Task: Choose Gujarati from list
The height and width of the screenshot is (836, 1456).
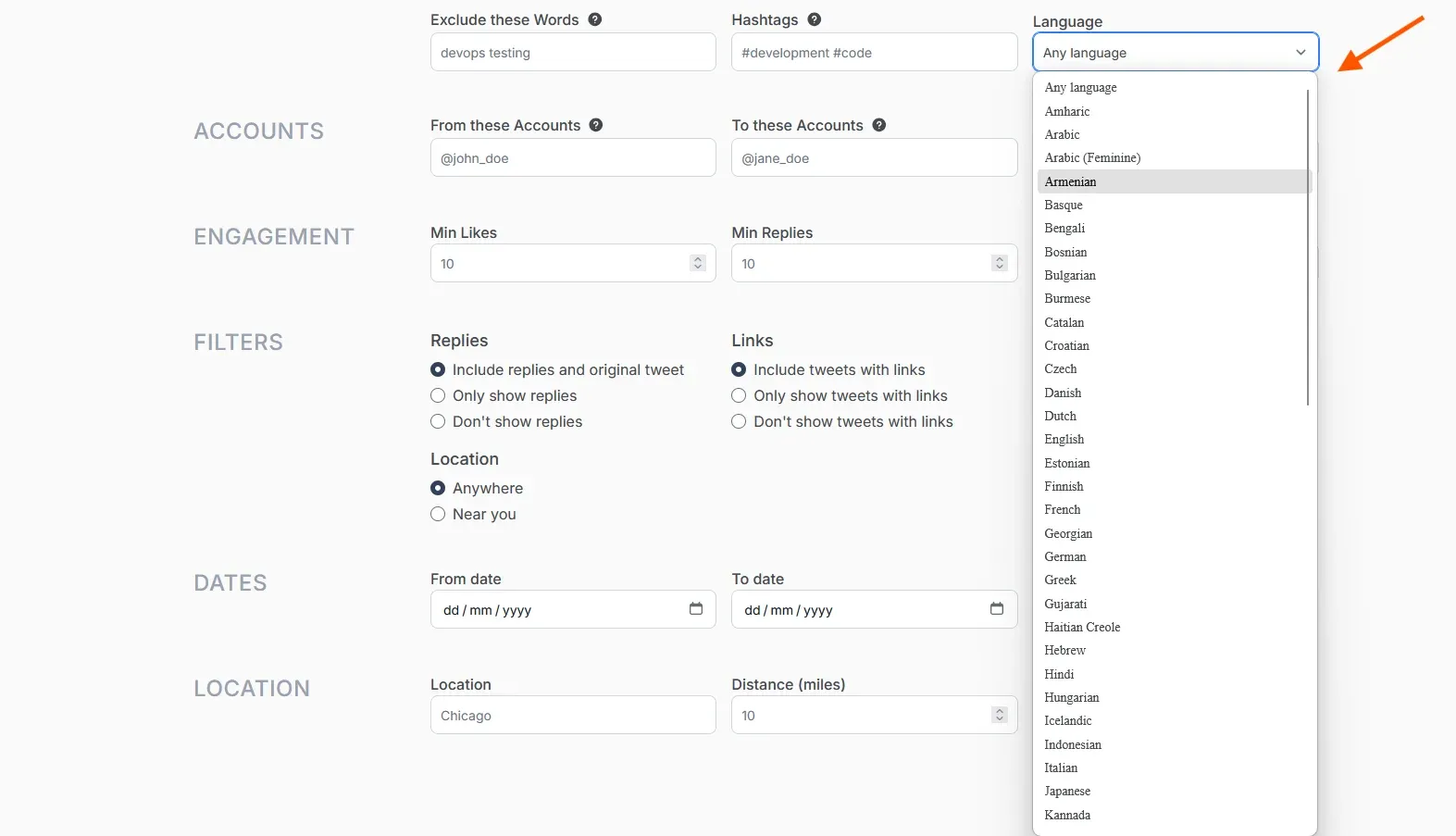Action: tap(1174, 604)
